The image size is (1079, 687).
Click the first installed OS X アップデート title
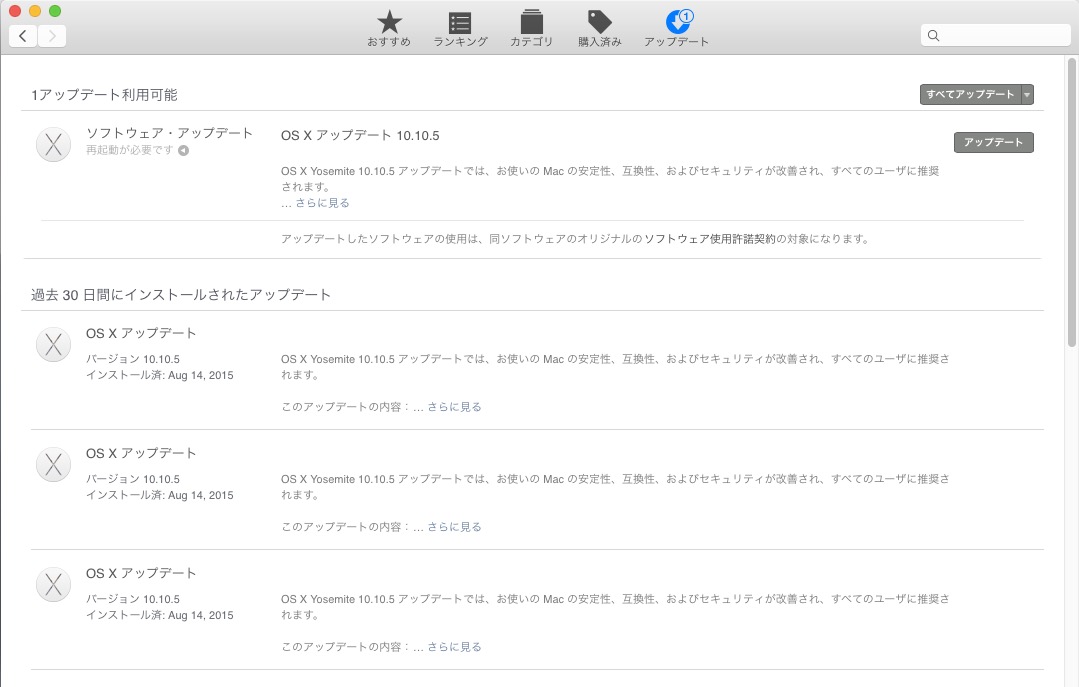(141, 333)
